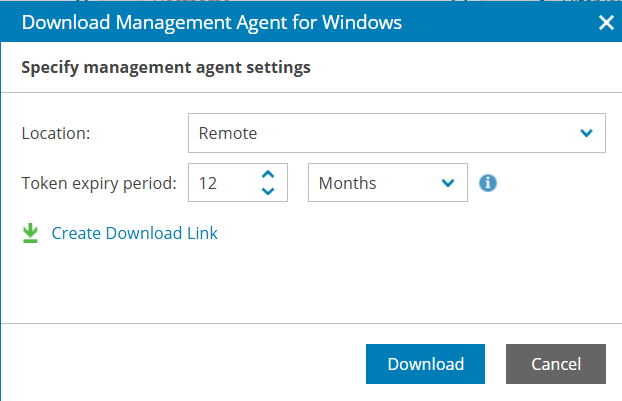Increase token expiry with the up arrow

click(x=268, y=174)
